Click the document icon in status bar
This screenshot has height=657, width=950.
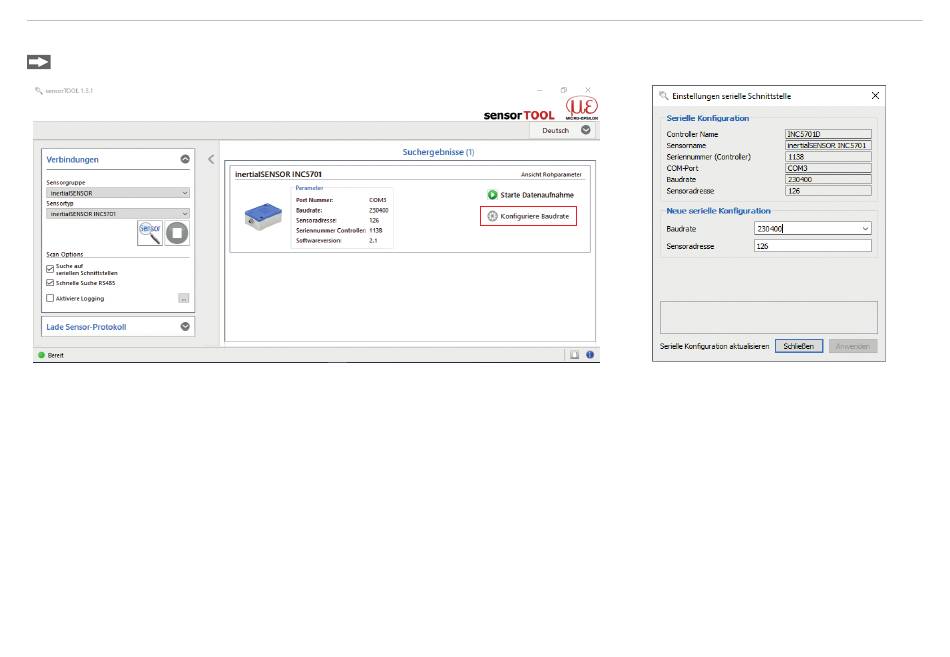tap(575, 354)
